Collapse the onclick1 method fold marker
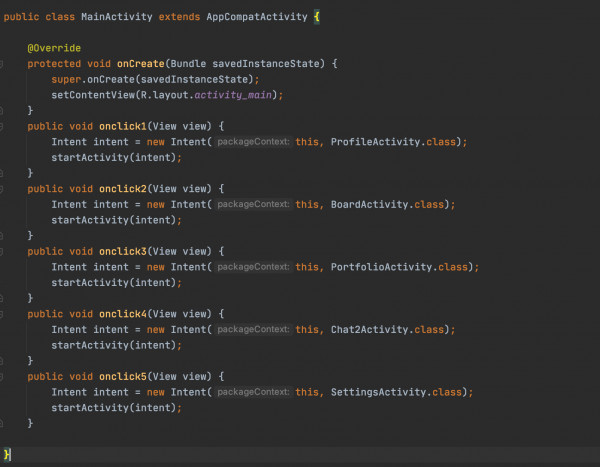 click(x=1, y=127)
